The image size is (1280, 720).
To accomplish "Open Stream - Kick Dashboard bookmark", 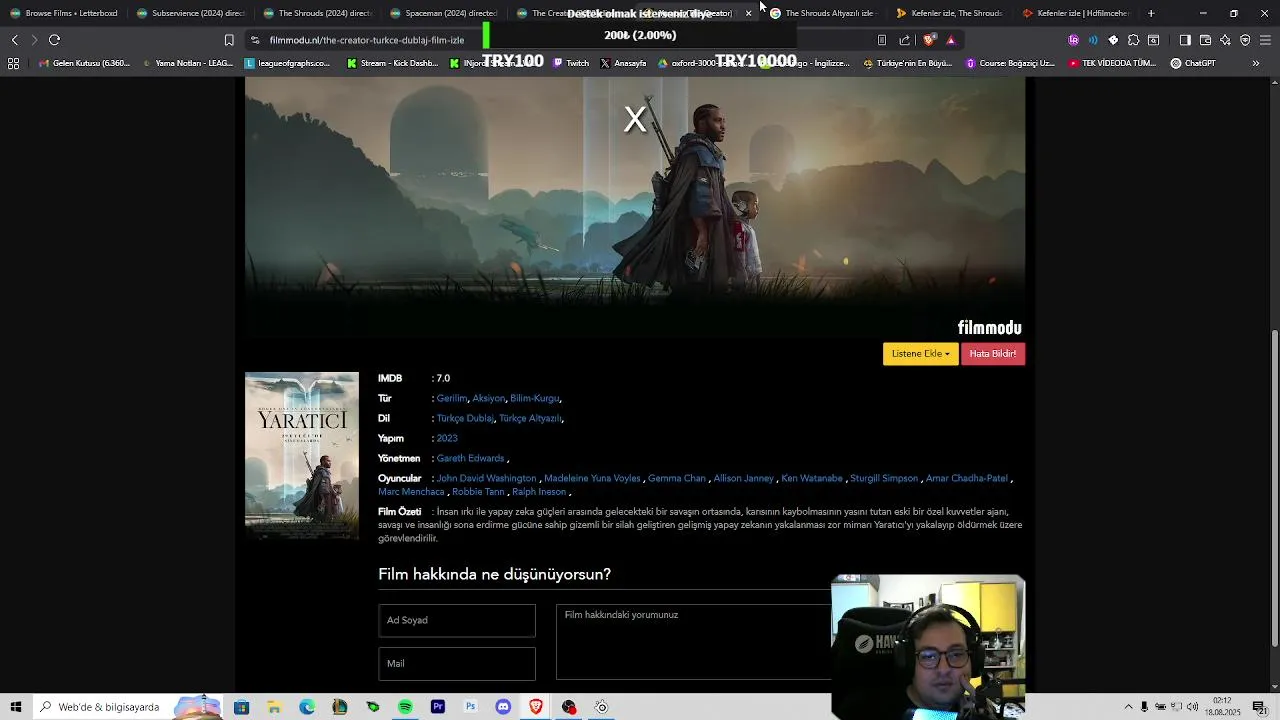I will click(393, 63).
